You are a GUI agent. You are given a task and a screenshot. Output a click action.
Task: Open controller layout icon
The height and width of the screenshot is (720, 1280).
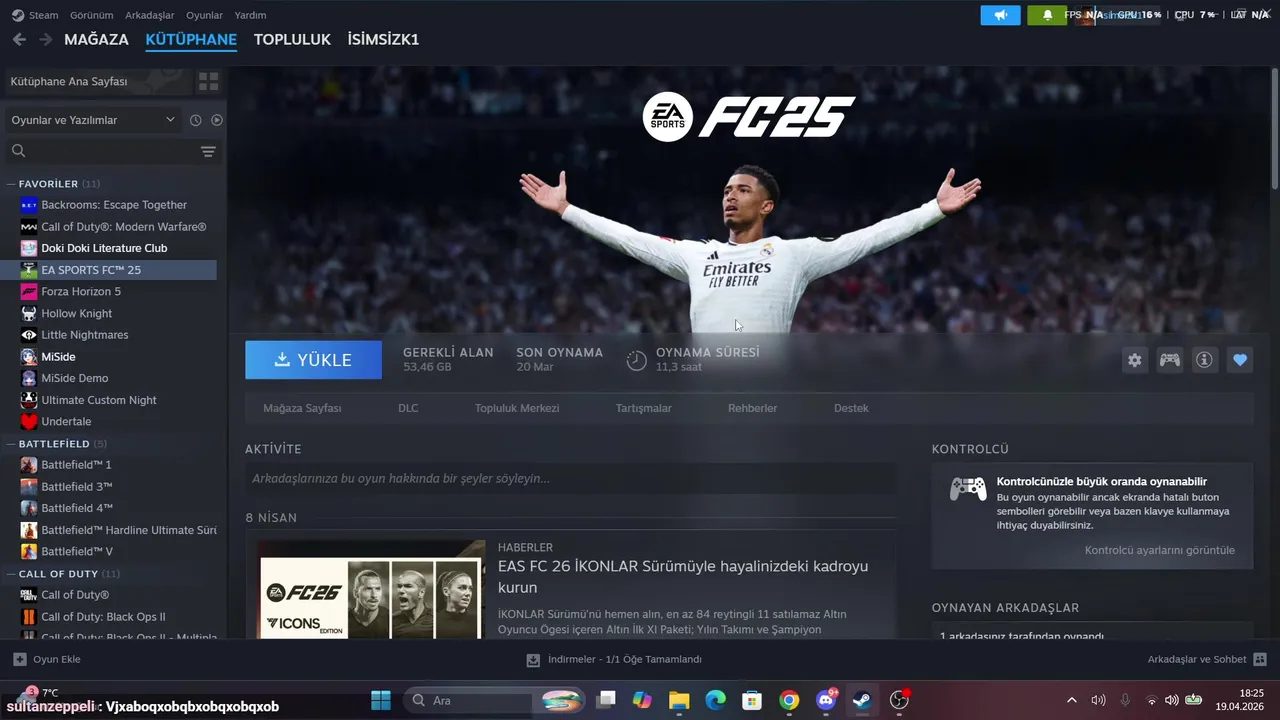1169,360
